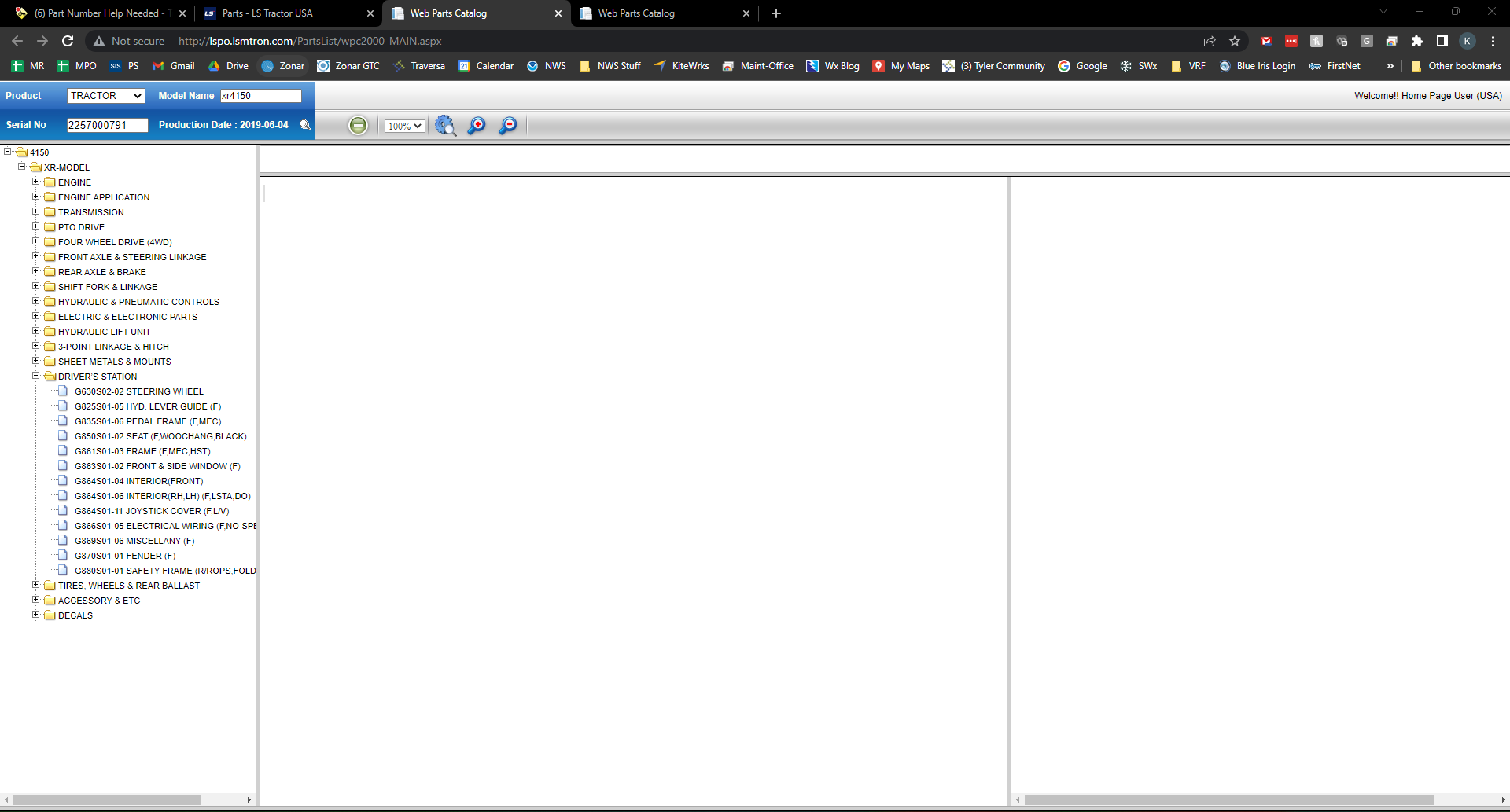Reload the page with browser refresh icon
This screenshot has height=812, width=1510.
pyautogui.click(x=68, y=41)
